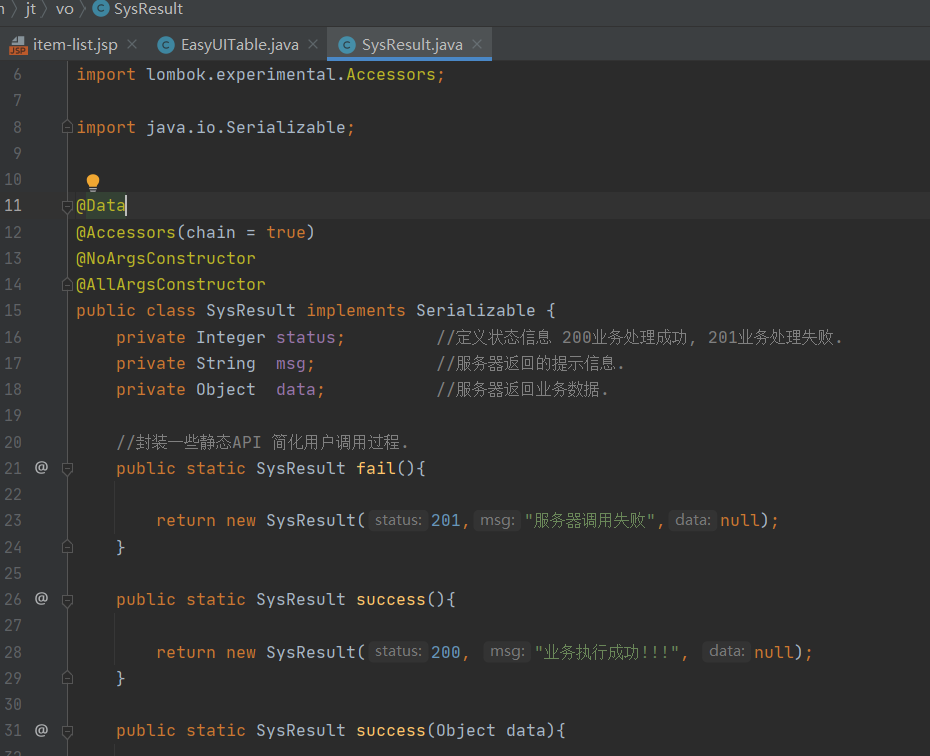The image size is (930, 756).
Task: Toggle the fold marker at line 14
Action: (x=67, y=285)
